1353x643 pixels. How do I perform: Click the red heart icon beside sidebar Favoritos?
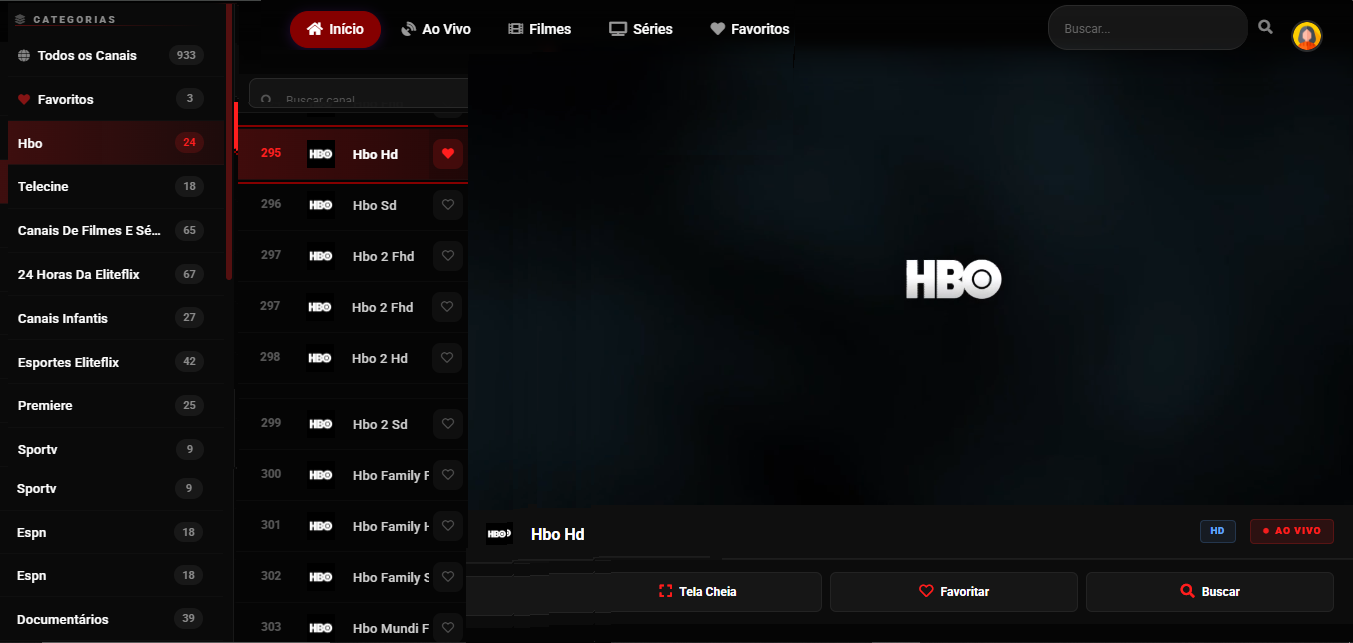tap(24, 99)
